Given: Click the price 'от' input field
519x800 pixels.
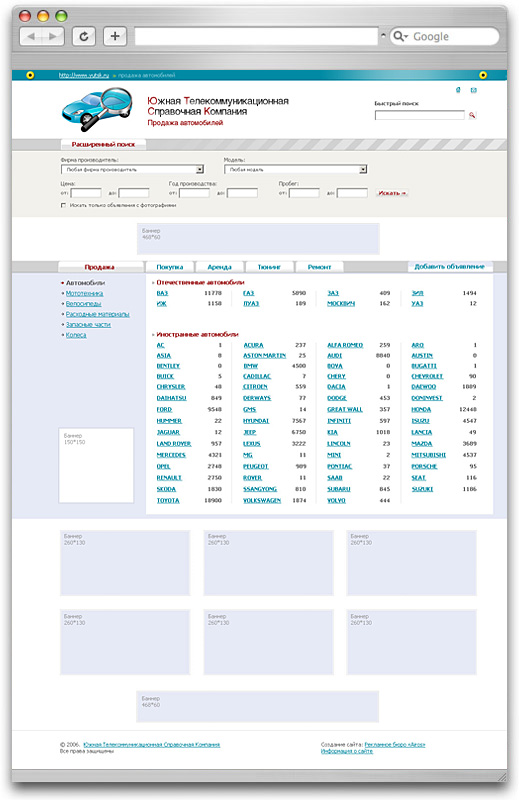Looking at the screenshot, I should [86, 193].
